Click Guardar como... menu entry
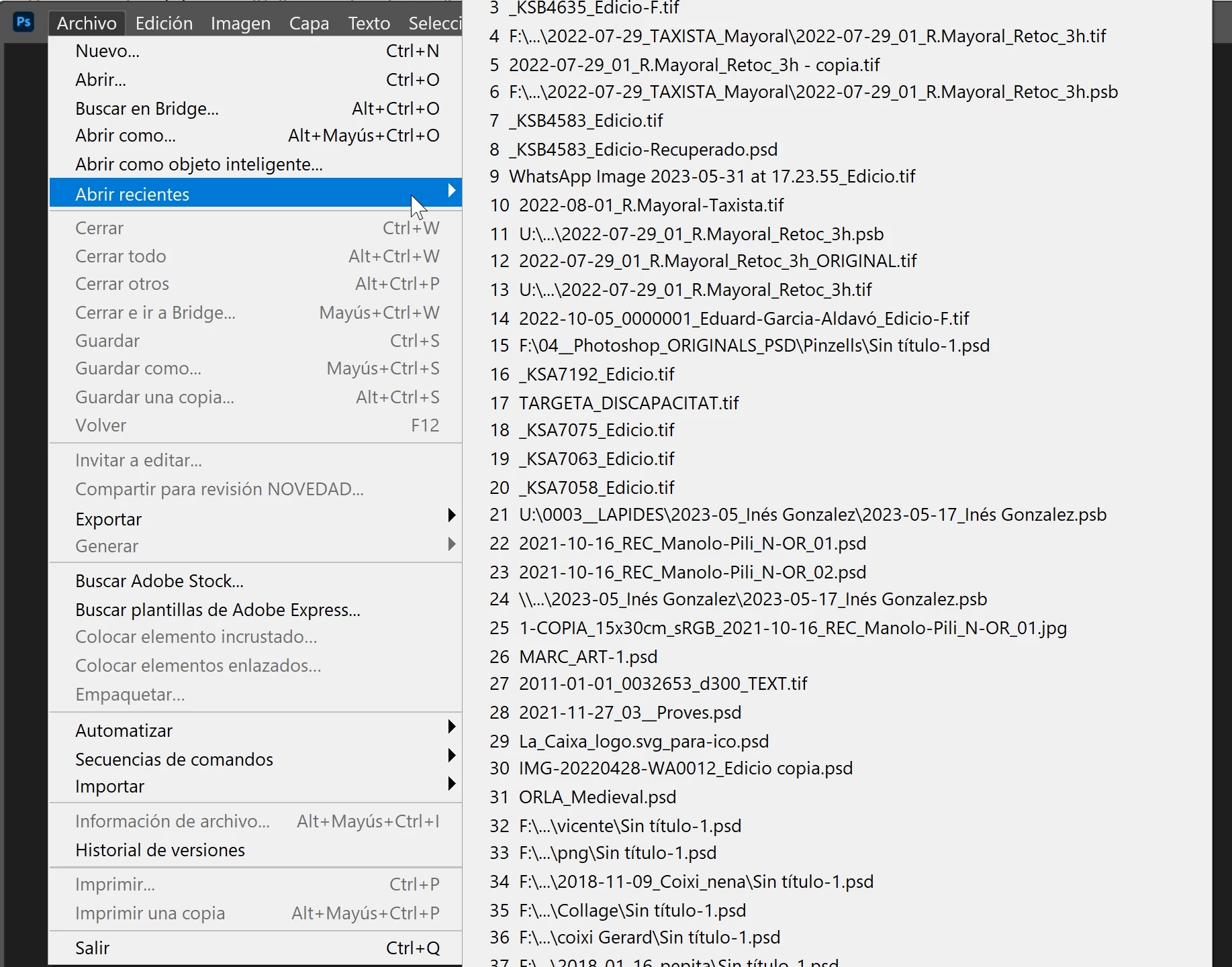 [x=256, y=368]
